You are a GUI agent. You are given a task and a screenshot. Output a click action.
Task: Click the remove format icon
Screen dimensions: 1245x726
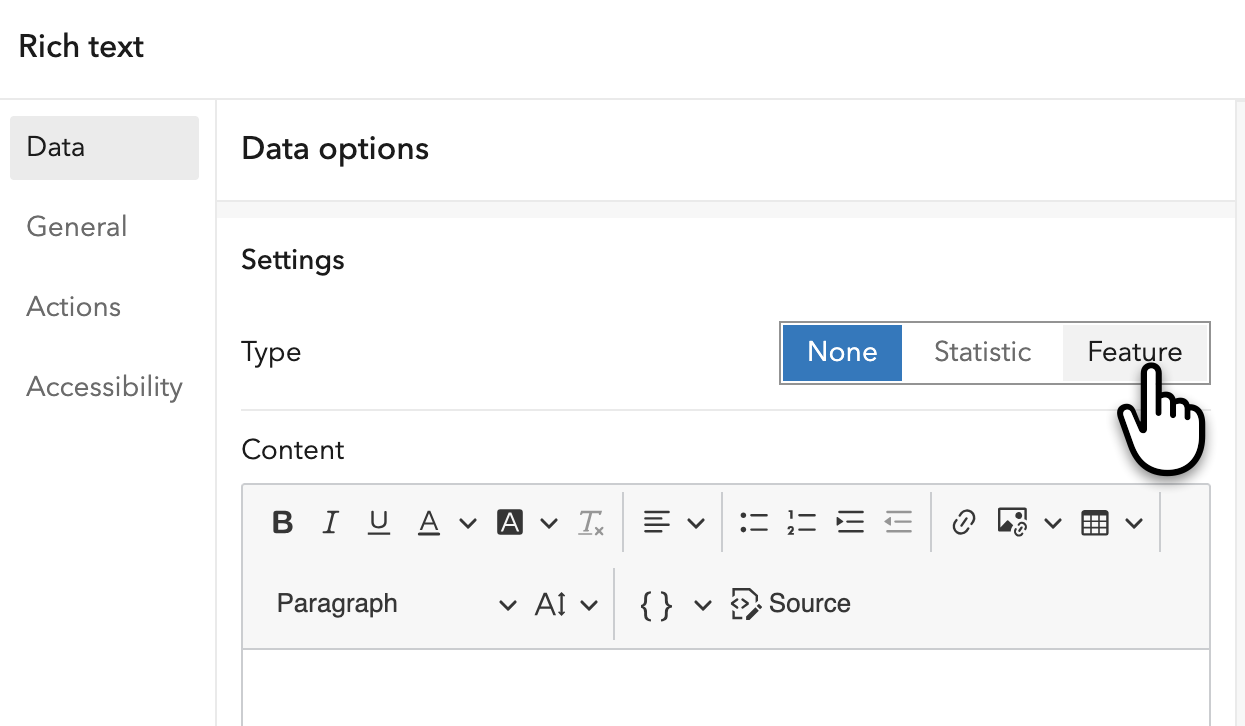(592, 522)
